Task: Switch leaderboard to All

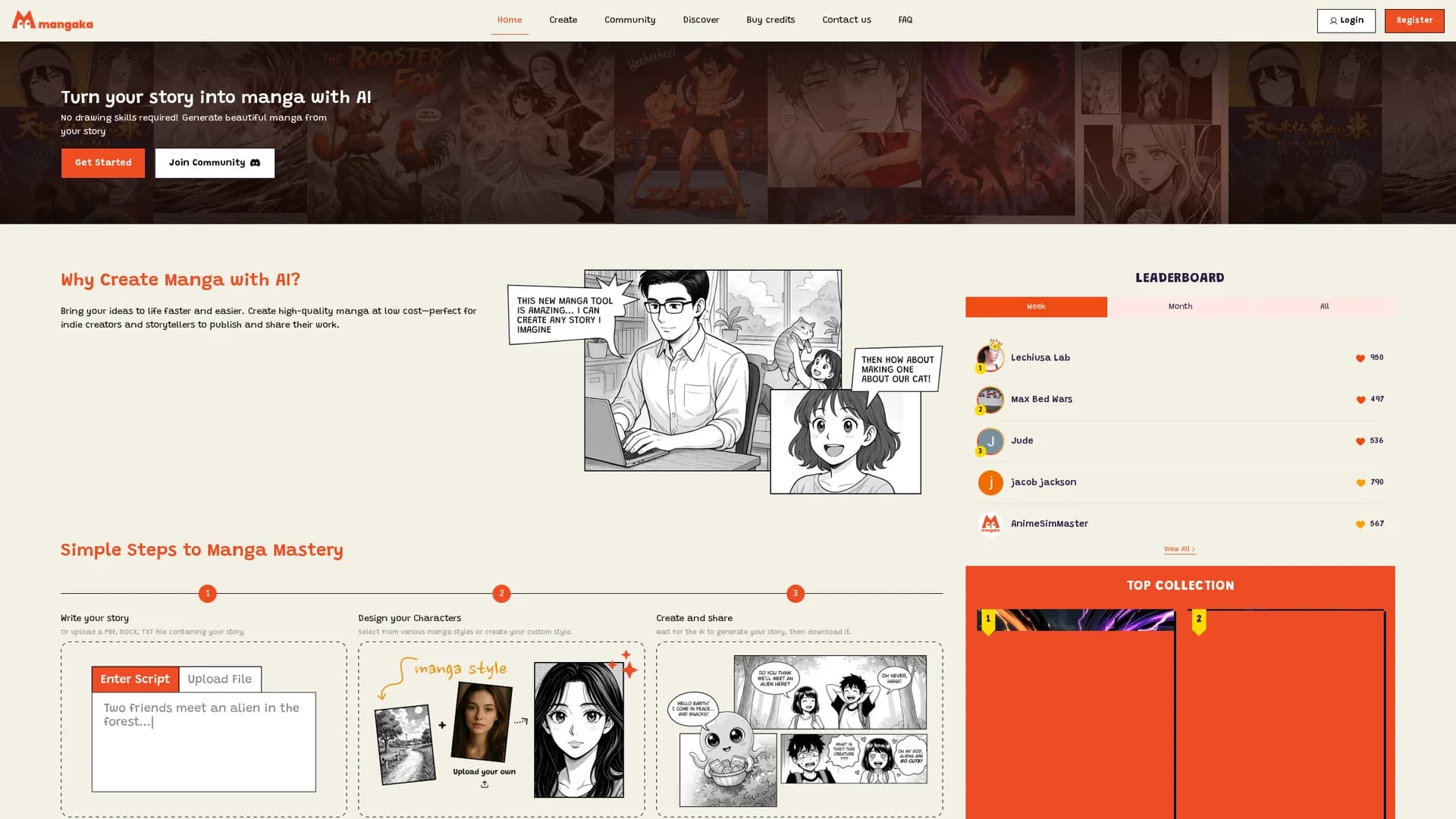Action: coord(1324,307)
